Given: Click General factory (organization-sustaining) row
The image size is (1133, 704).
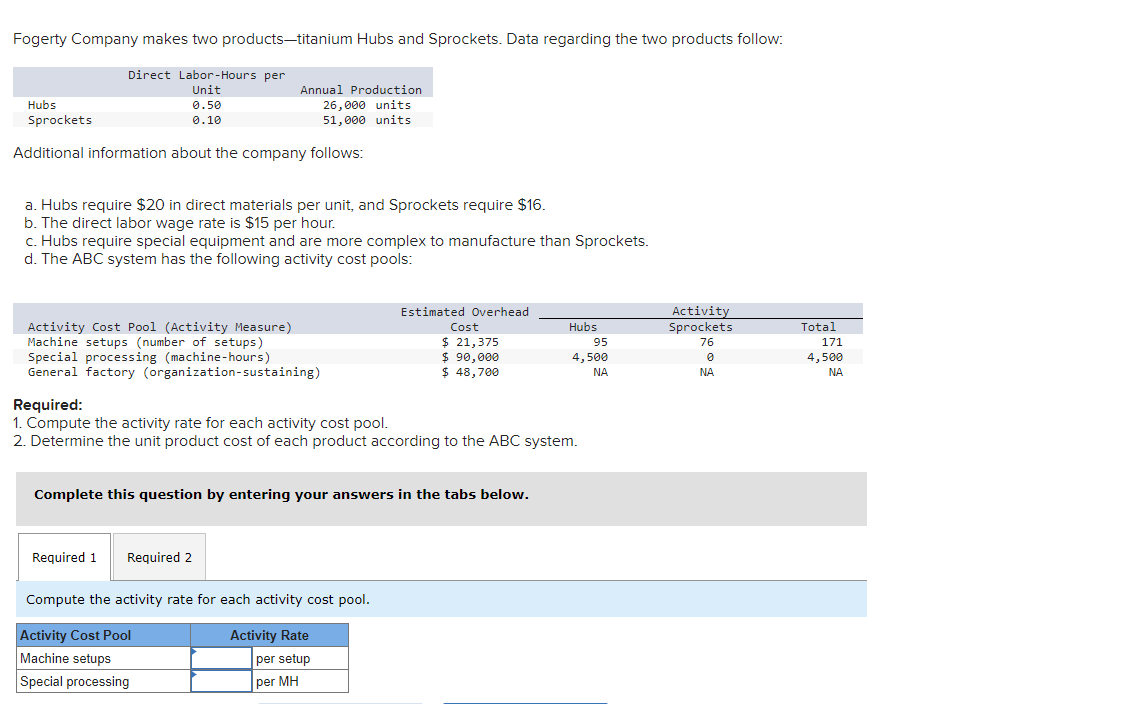Looking at the screenshot, I should (438, 372).
